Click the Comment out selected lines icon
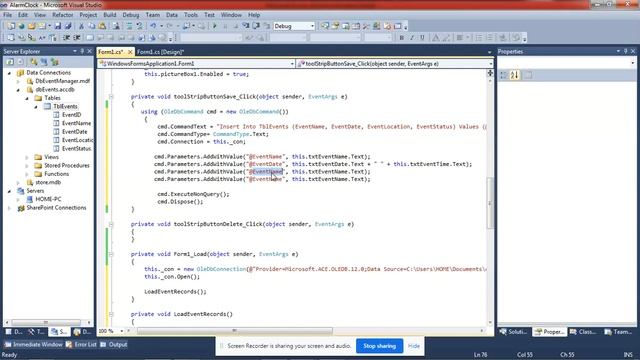Viewport: 640px width, 360px height. [x=130, y=26]
